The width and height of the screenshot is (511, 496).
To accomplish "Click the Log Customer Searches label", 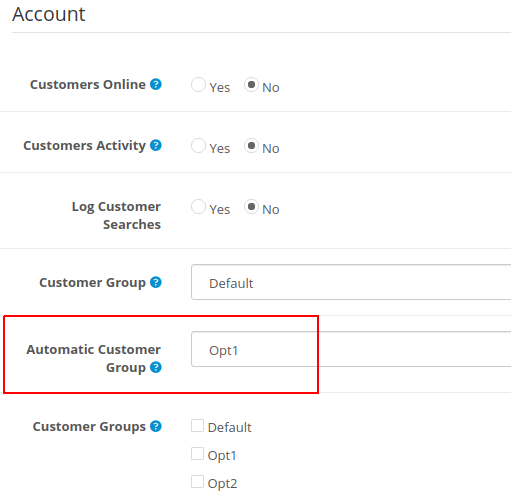I will pos(116,216).
